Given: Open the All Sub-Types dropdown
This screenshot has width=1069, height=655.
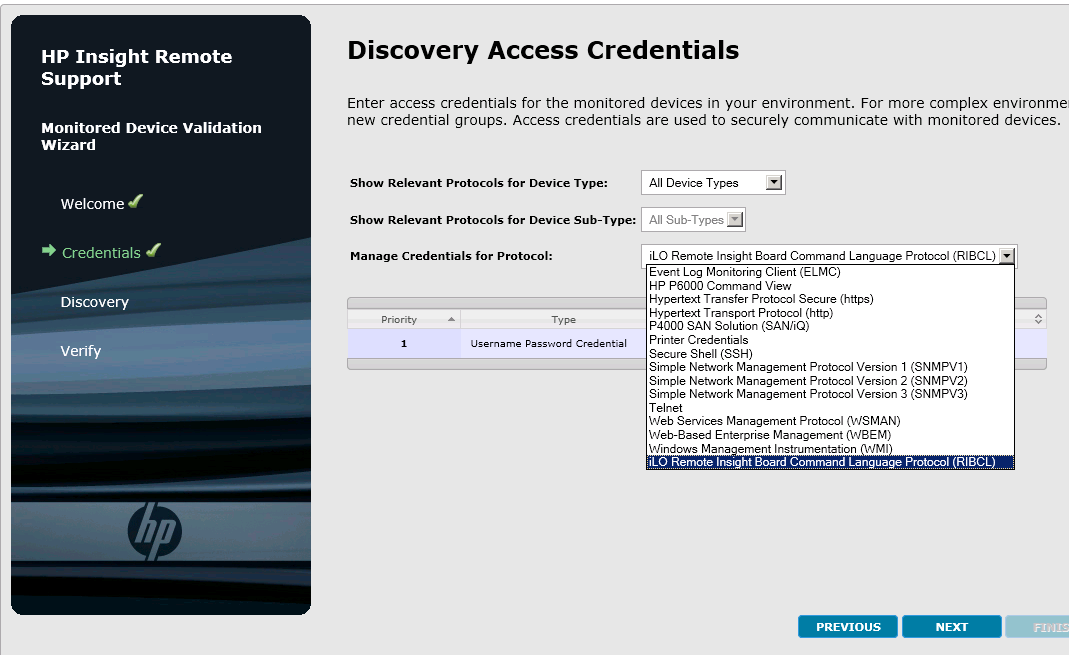Looking at the screenshot, I should point(735,220).
